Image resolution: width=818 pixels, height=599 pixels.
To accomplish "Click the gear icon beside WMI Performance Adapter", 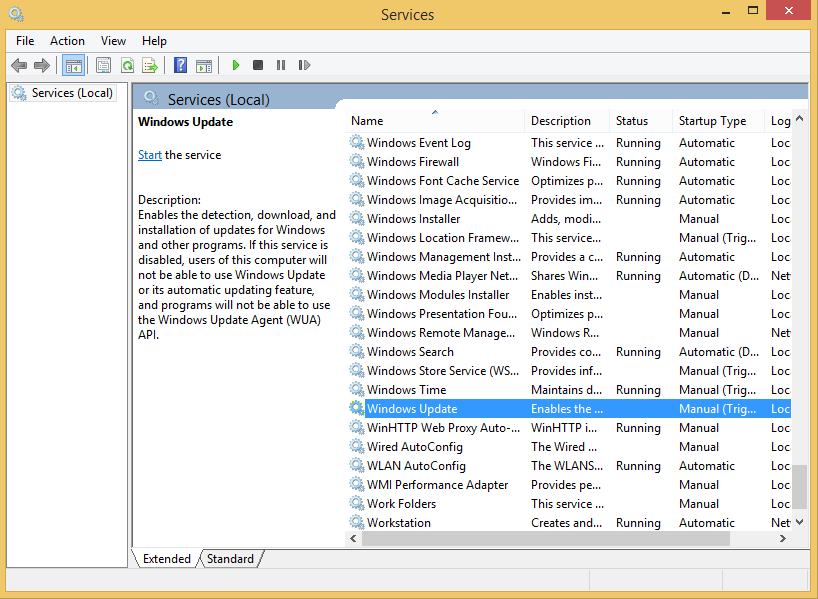I will tap(357, 484).
